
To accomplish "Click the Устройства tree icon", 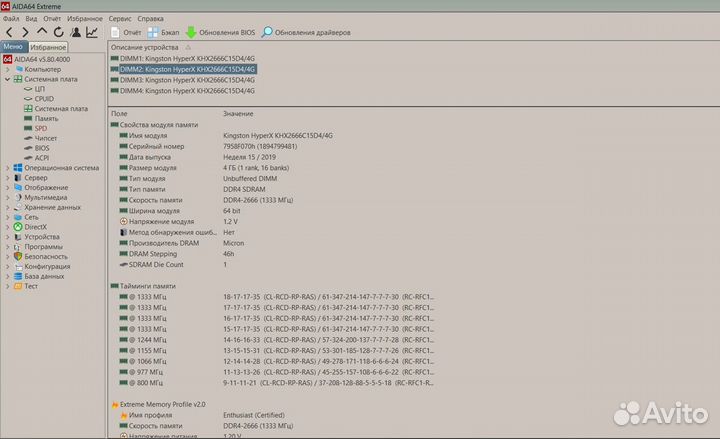I will pos(18,237).
